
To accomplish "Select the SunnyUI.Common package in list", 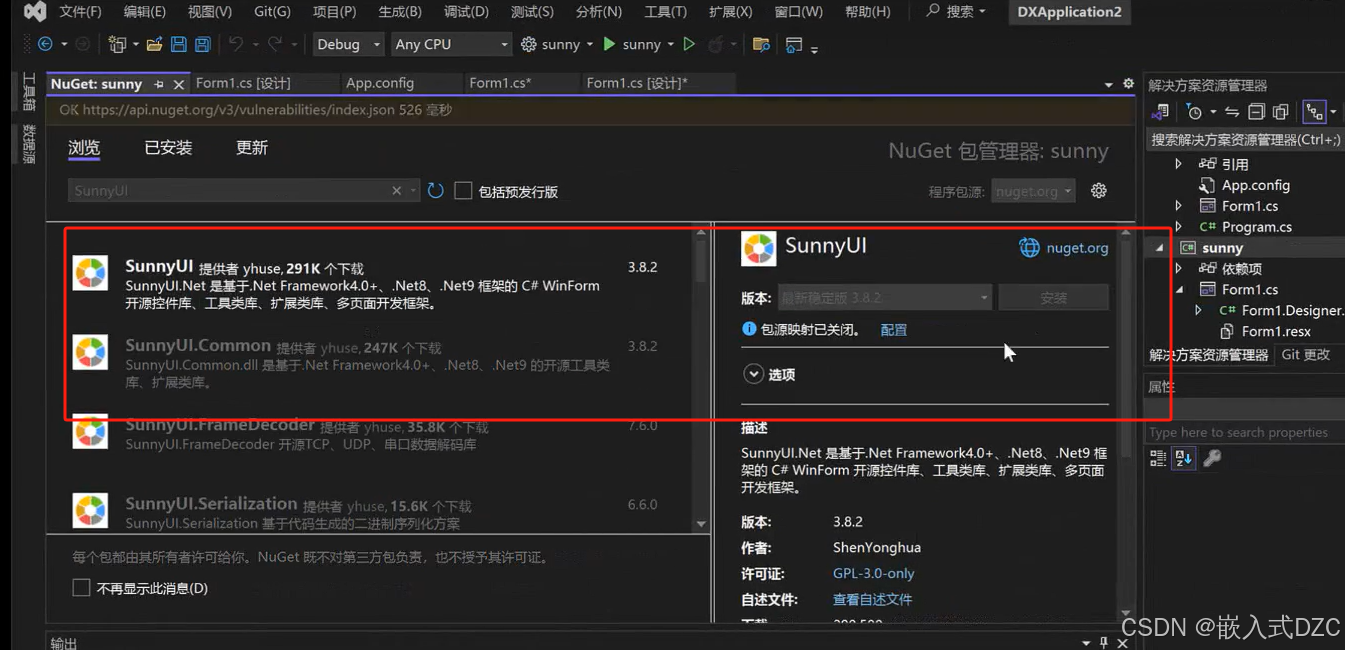I will click(380, 362).
